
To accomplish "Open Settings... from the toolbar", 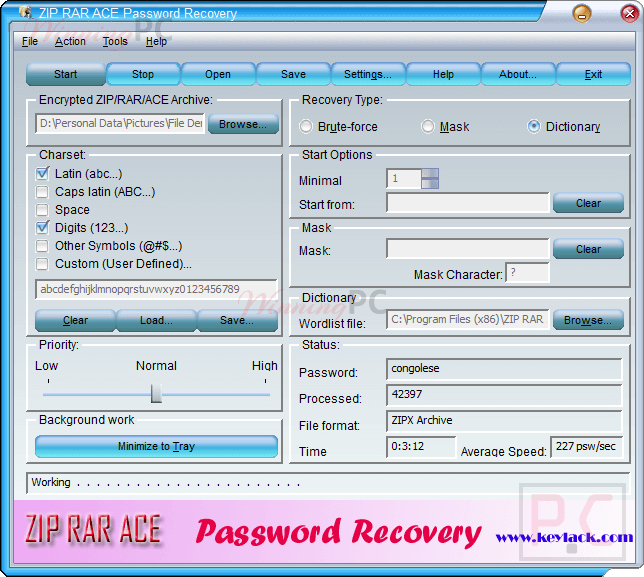I will pos(368,74).
